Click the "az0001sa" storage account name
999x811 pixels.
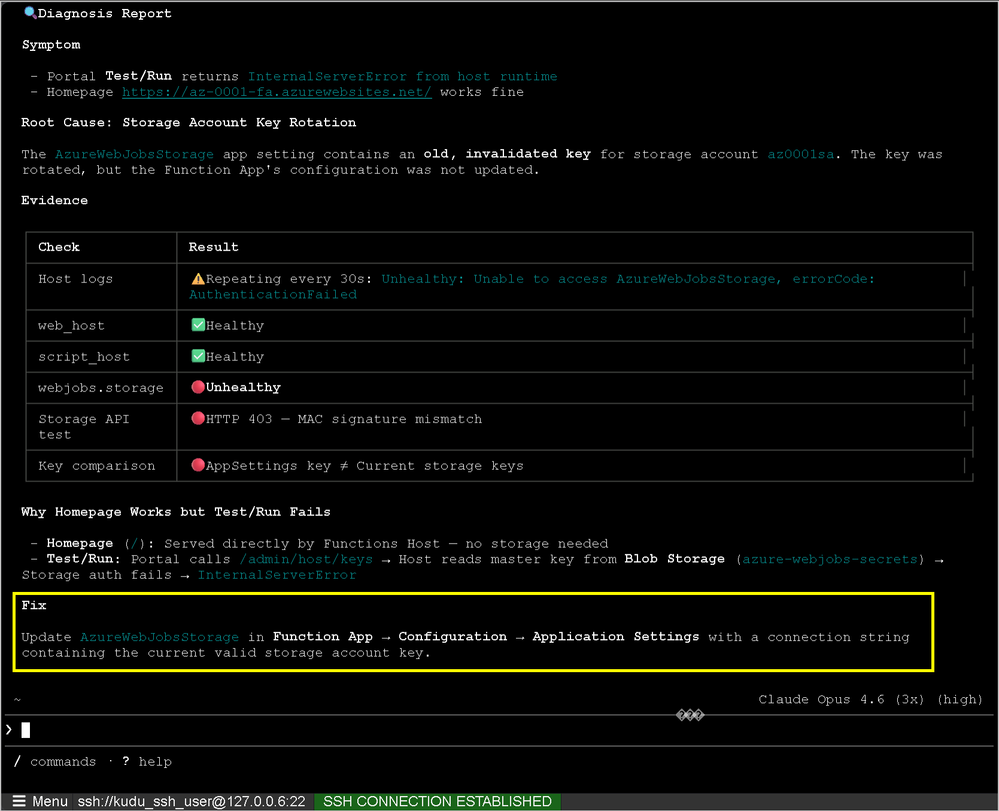click(x=800, y=154)
